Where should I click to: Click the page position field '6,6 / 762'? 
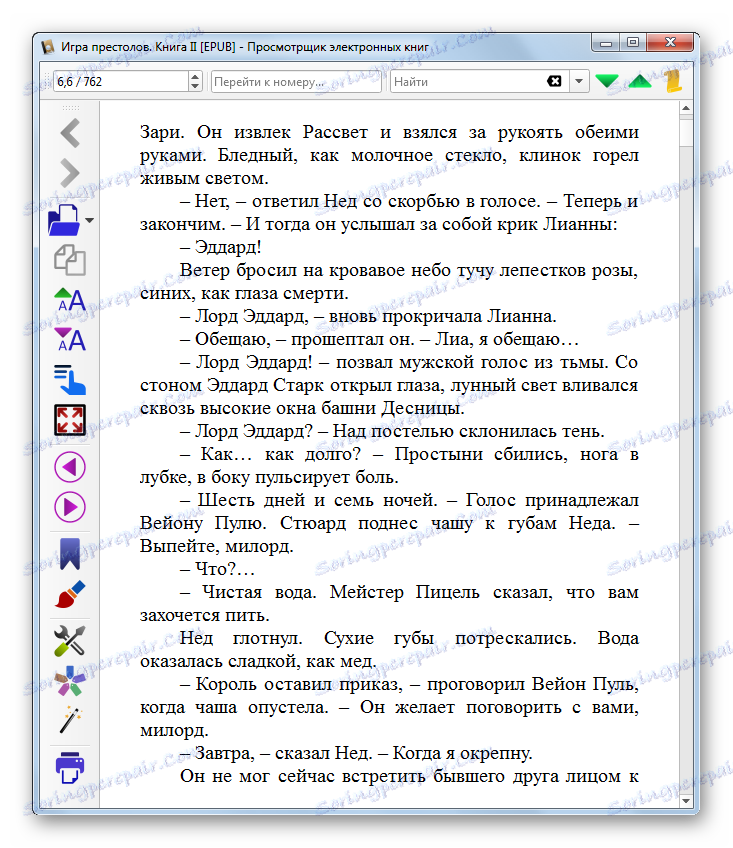[x=121, y=82]
